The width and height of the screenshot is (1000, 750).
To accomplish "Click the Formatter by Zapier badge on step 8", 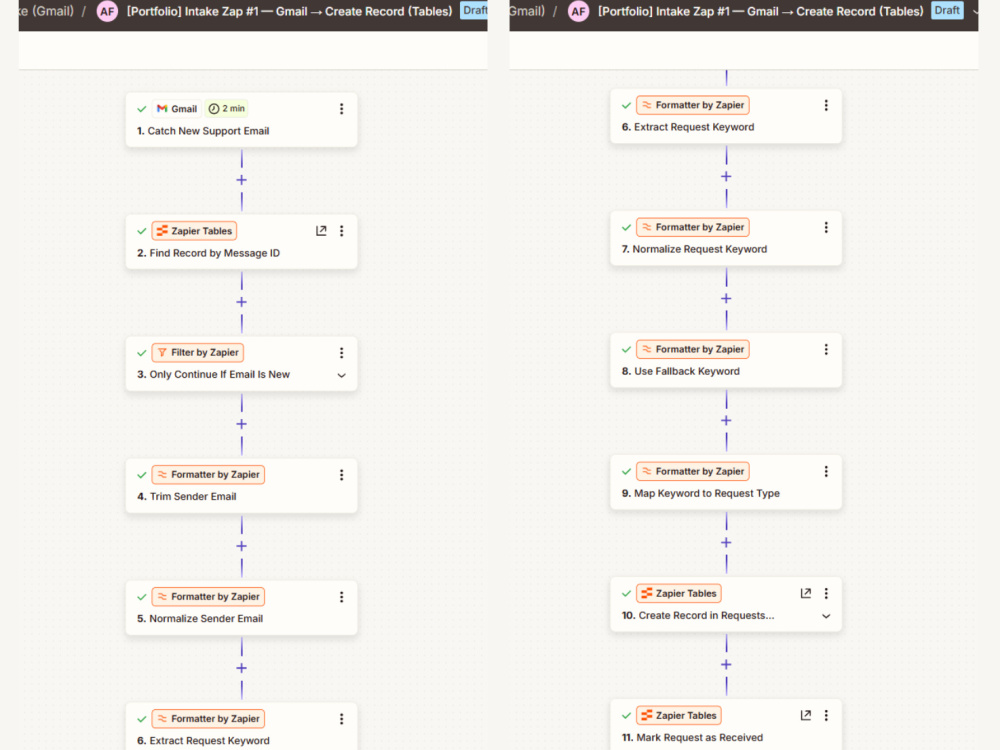I will (x=693, y=349).
